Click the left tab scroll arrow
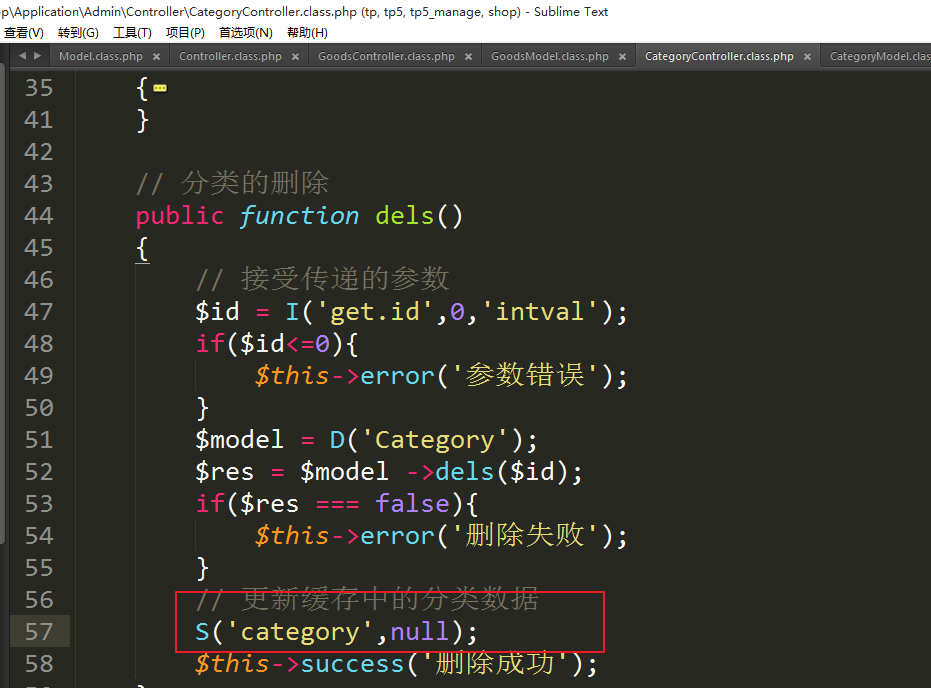The width and height of the screenshot is (931, 688). [22, 56]
